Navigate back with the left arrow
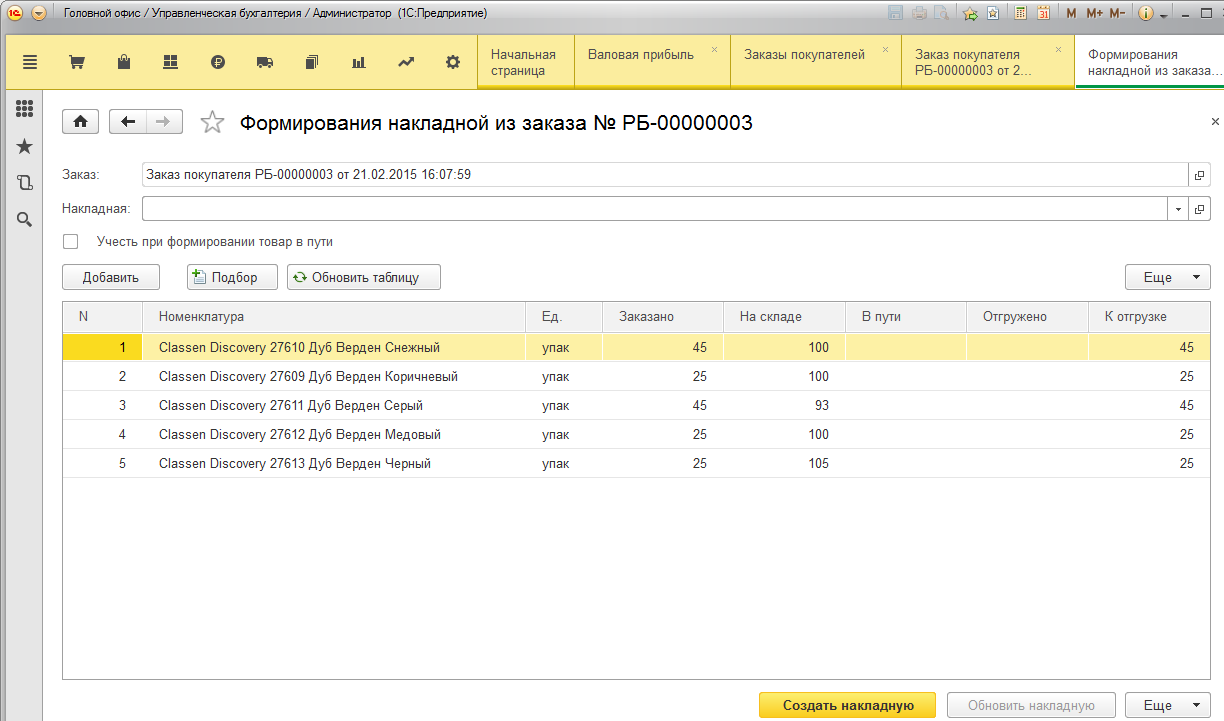This screenshot has width=1224, height=721. coord(128,122)
